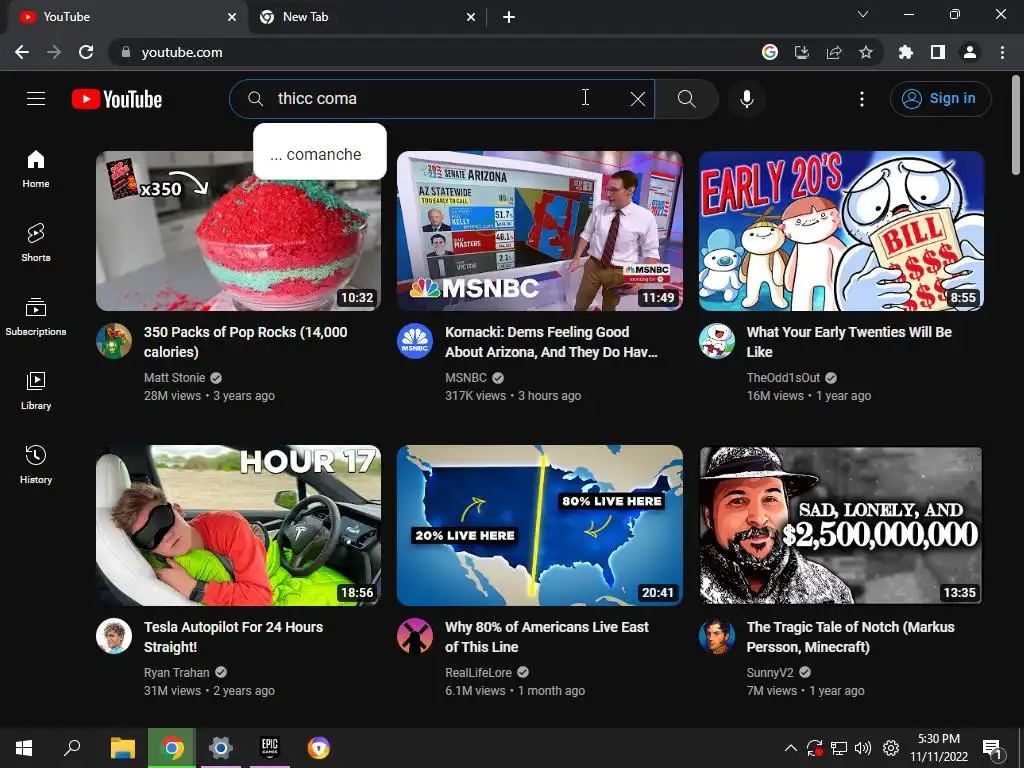1024x768 pixels.
Task: Select the 'comanche' search suggestion
Action: (320, 154)
